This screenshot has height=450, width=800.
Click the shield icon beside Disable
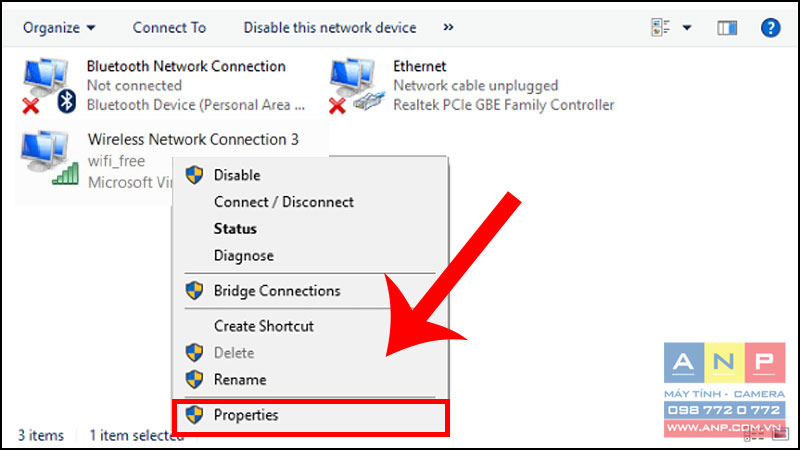[194, 175]
